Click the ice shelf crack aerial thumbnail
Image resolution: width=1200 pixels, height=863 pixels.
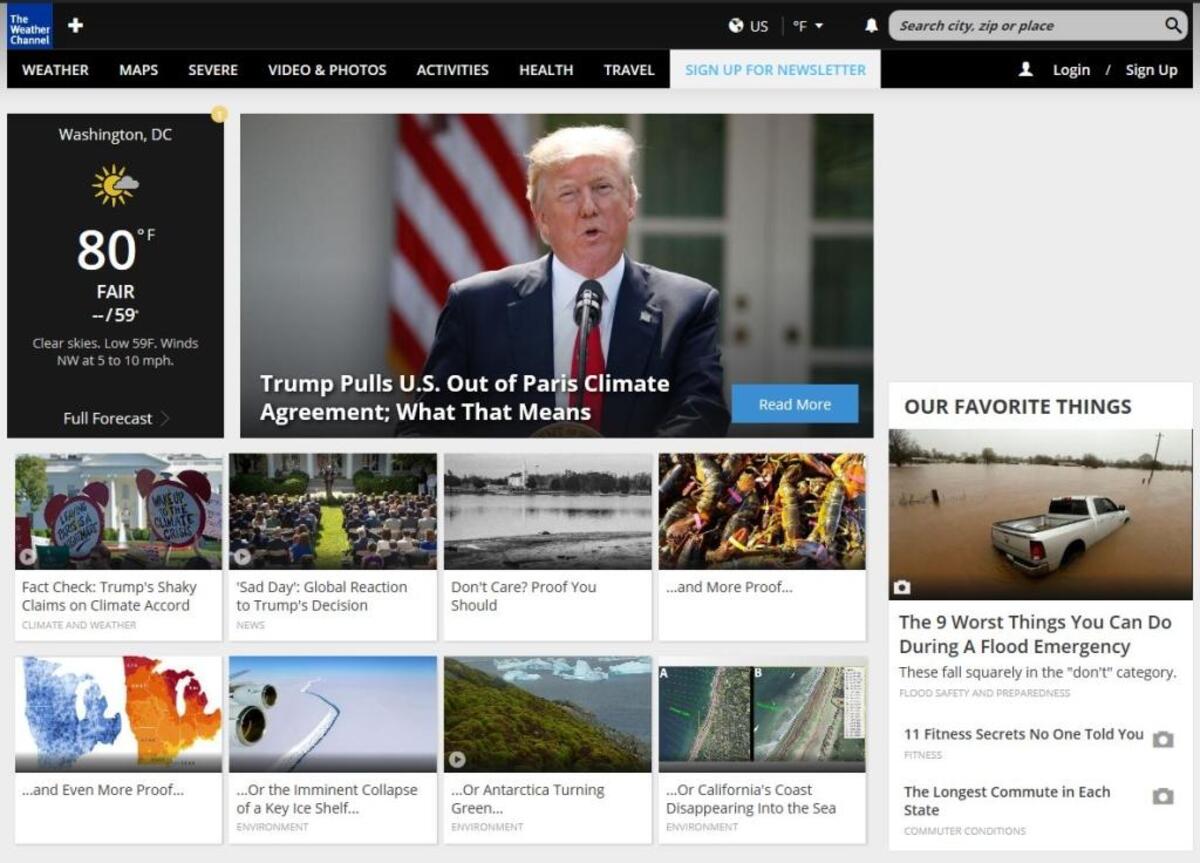click(x=333, y=714)
